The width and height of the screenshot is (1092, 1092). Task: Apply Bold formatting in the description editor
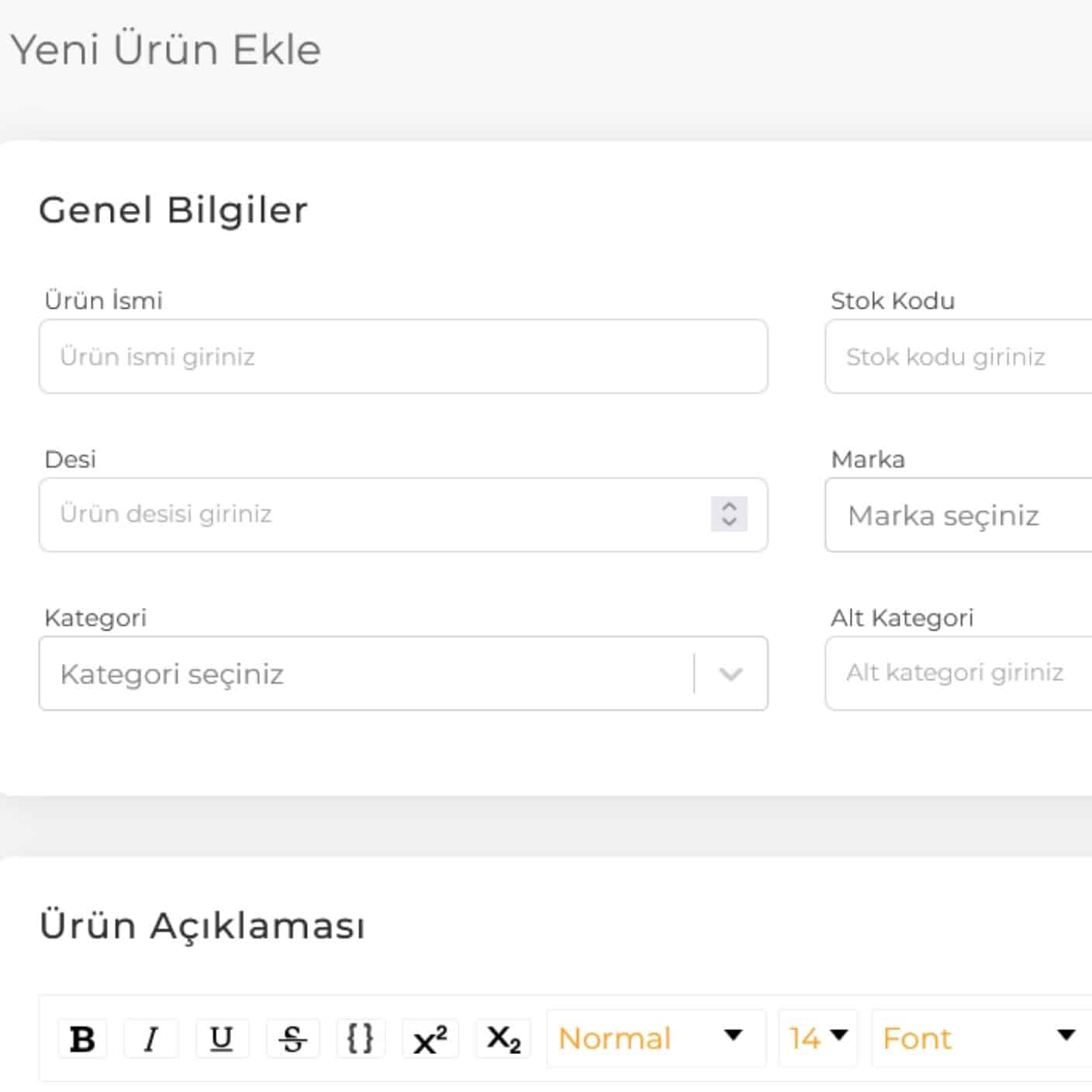tap(82, 1038)
